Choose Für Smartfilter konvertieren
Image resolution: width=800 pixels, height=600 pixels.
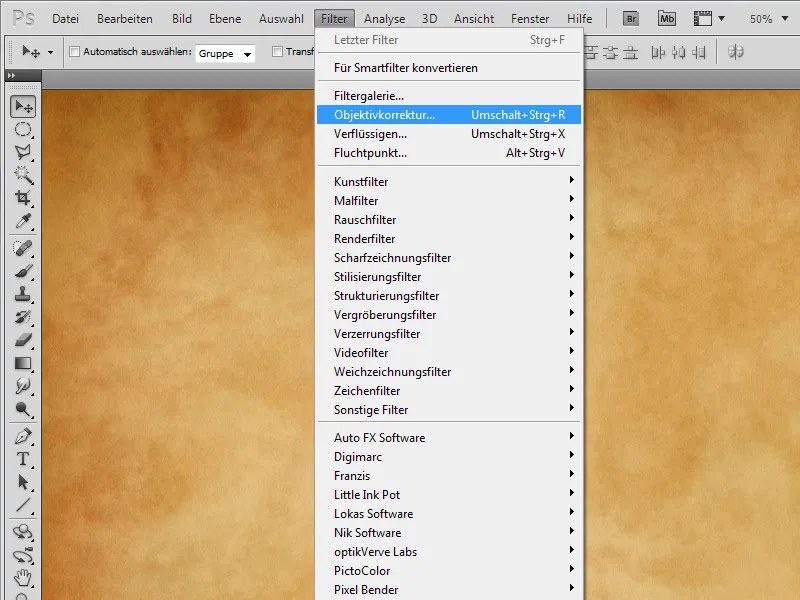[448, 68]
